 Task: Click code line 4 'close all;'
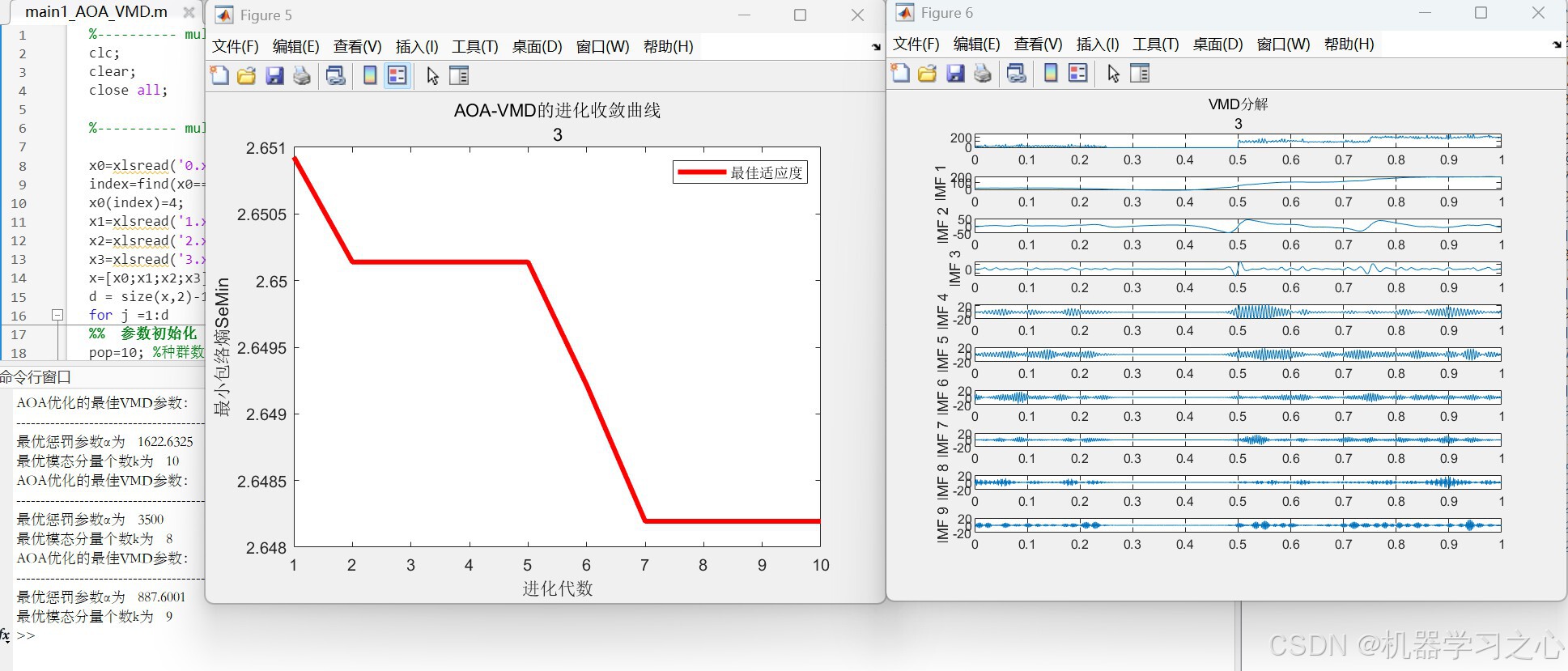[128, 91]
